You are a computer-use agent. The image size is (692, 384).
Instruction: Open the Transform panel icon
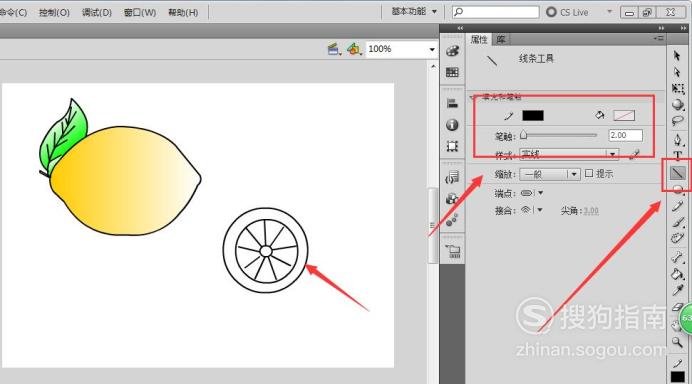tap(452, 146)
